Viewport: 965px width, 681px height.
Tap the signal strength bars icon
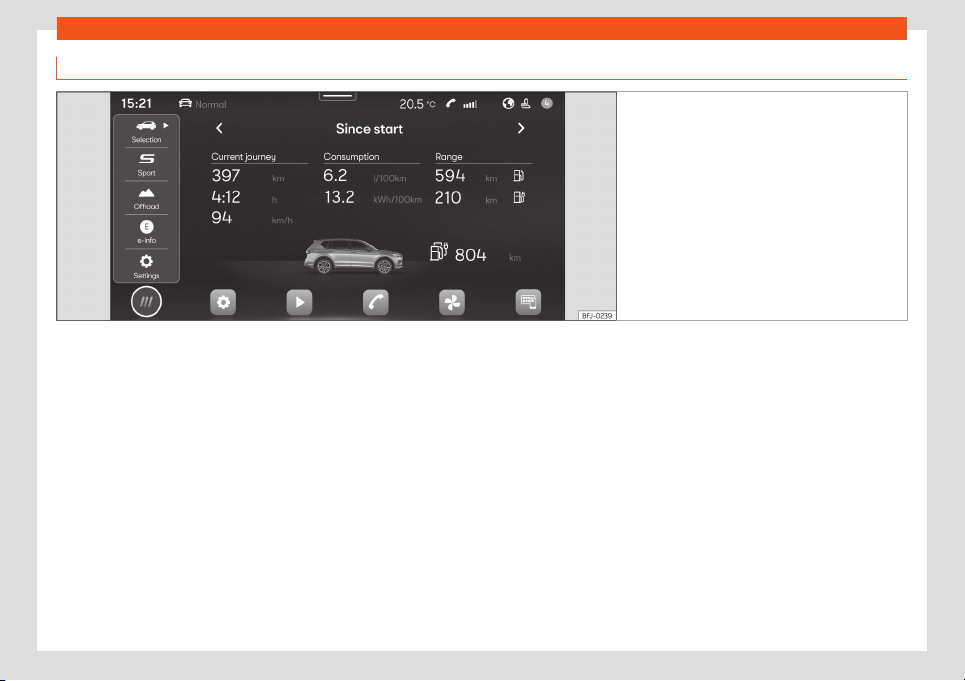470,104
